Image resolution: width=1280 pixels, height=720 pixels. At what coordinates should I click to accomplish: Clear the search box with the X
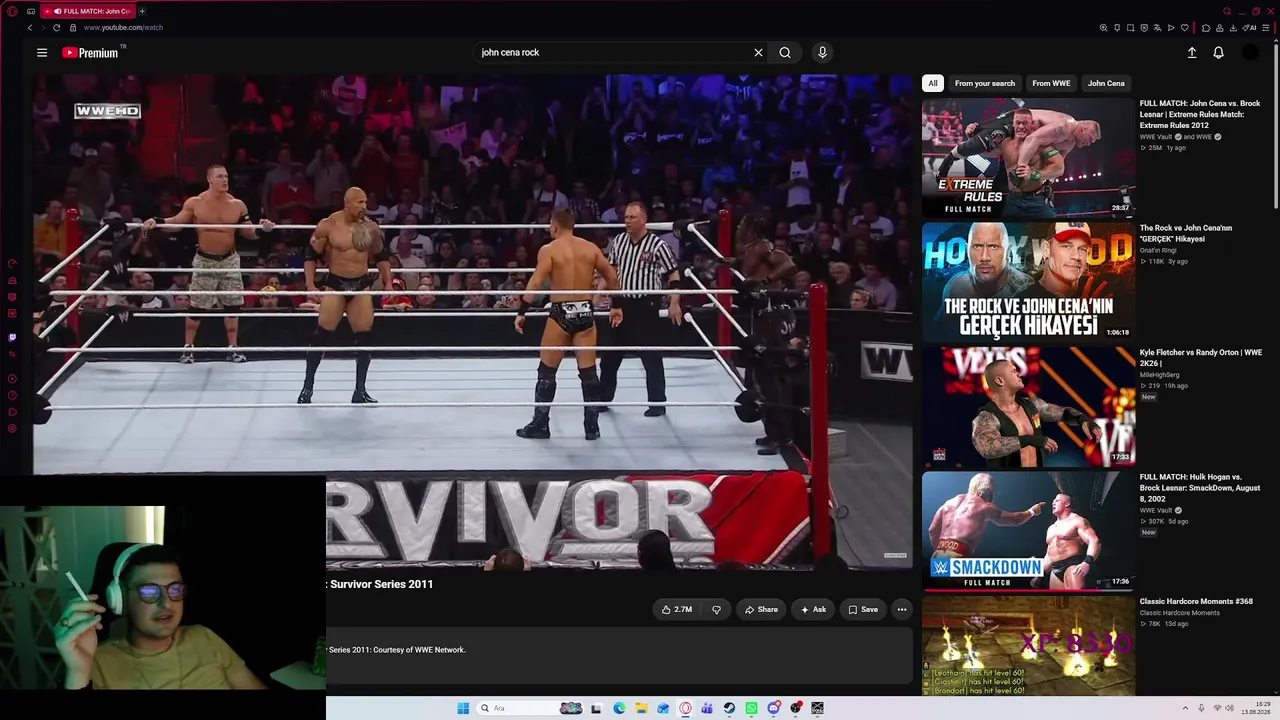(x=758, y=53)
